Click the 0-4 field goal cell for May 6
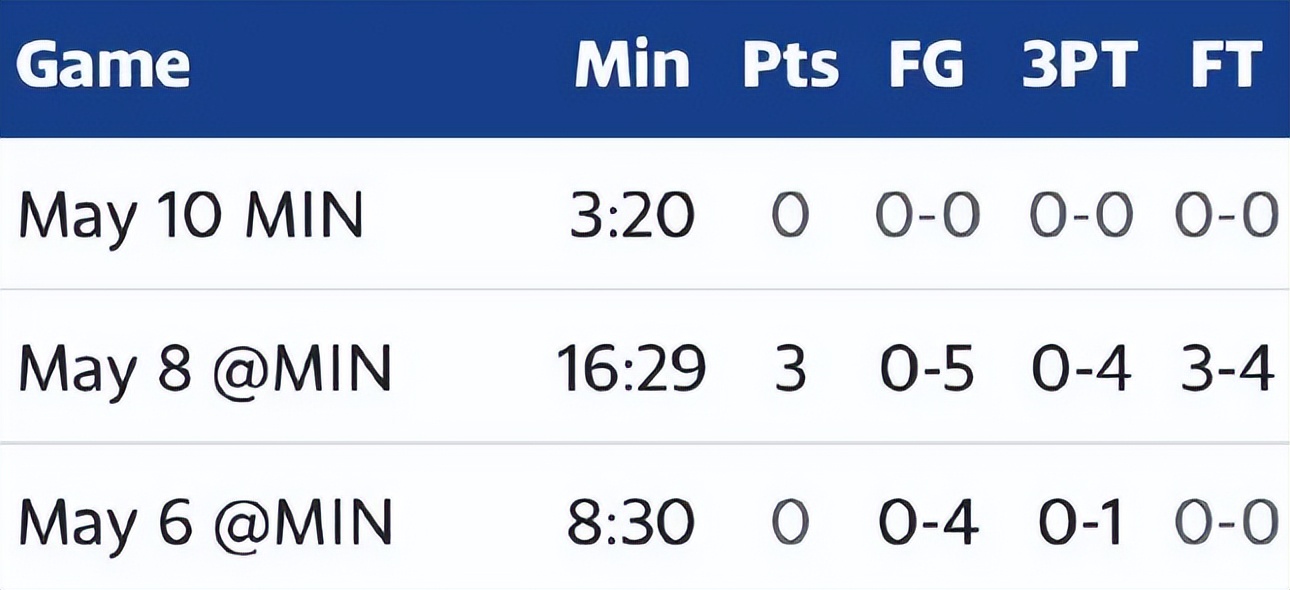The image size is (1290, 590). 929,521
